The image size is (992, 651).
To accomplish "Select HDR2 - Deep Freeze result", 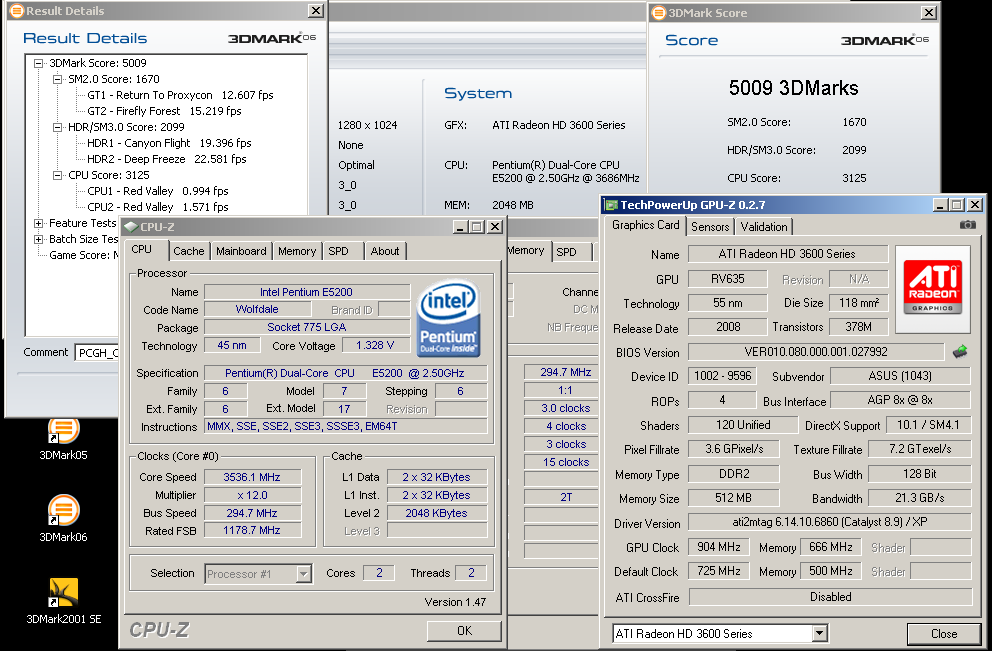I will coord(166,159).
